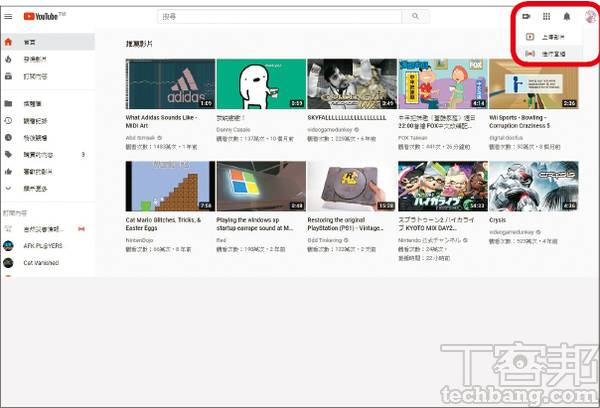The width and height of the screenshot is (600, 408).
Task: Open the YouTube apps grid
Action: (x=546, y=16)
